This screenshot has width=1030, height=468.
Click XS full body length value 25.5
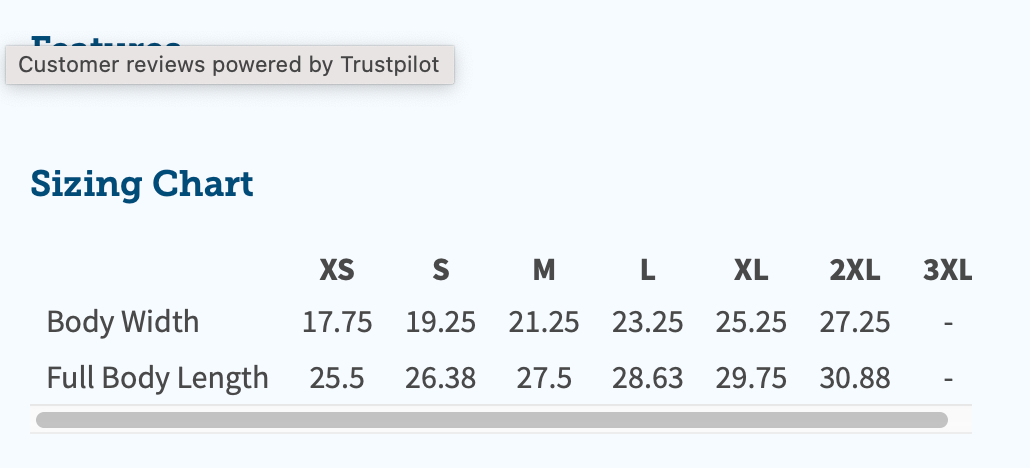(x=337, y=378)
